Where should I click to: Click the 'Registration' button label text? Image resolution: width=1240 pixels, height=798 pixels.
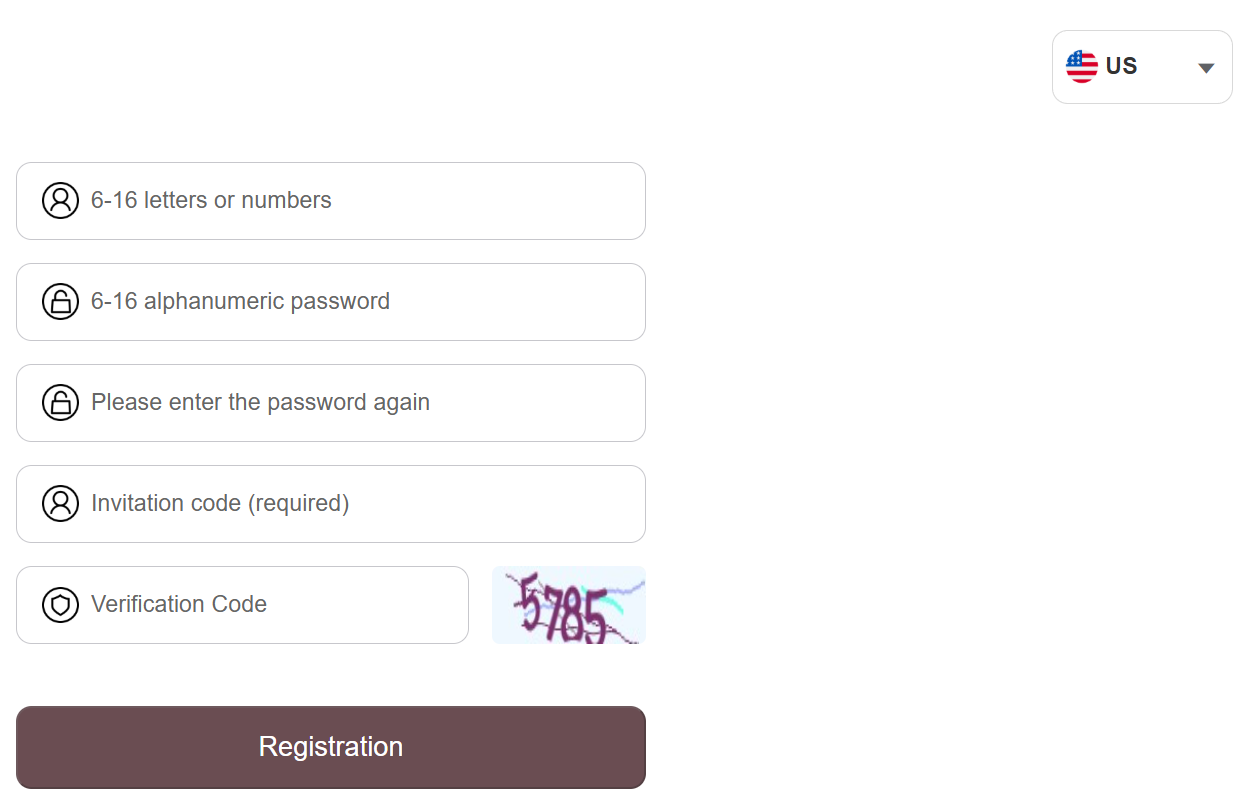pyautogui.click(x=330, y=747)
